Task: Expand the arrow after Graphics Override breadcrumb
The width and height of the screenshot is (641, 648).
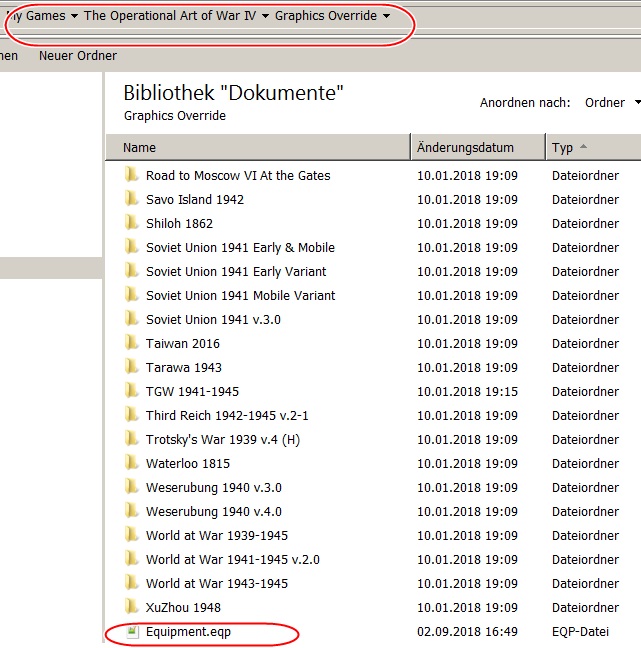Action: pos(386,16)
